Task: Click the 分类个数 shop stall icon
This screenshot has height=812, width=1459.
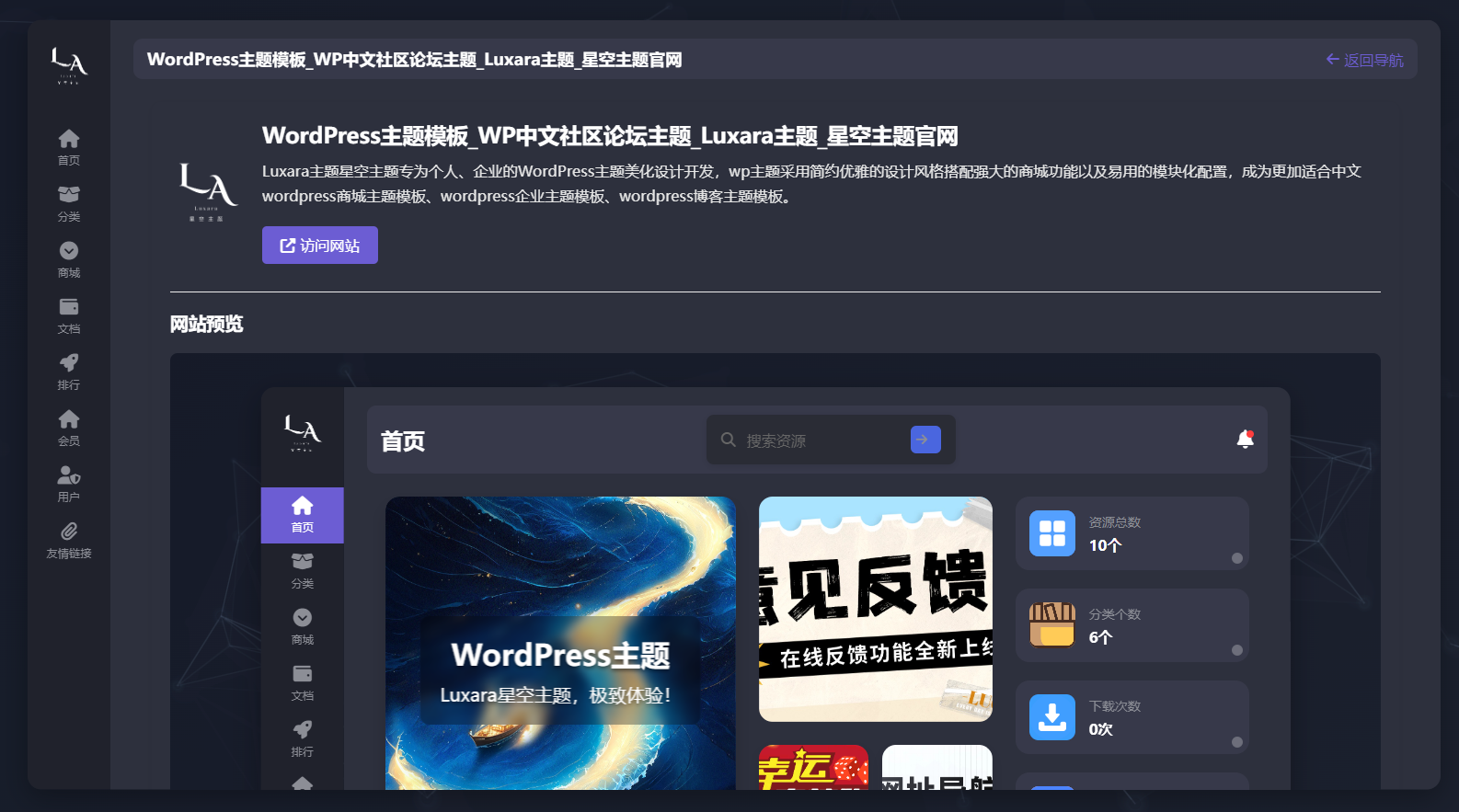Action: pos(1052,625)
